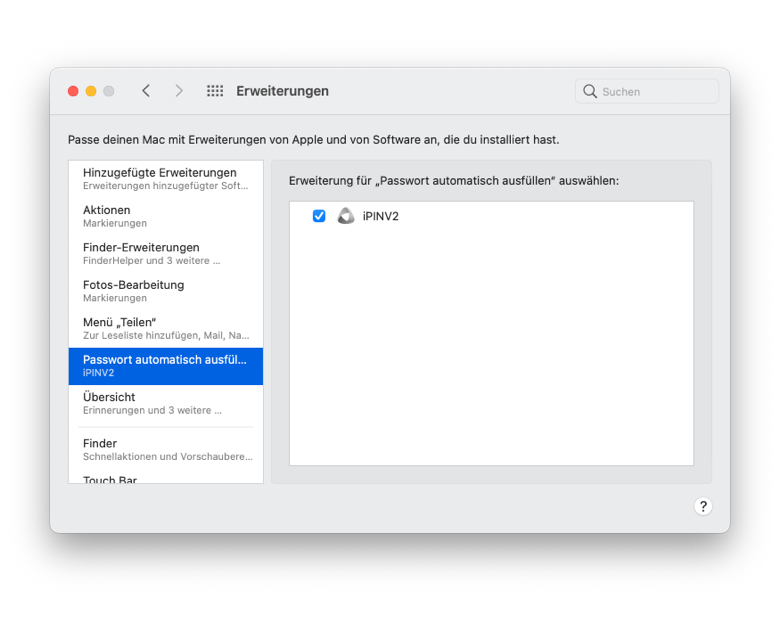Open Menü „Teilen“ category

tap(166, 328)
